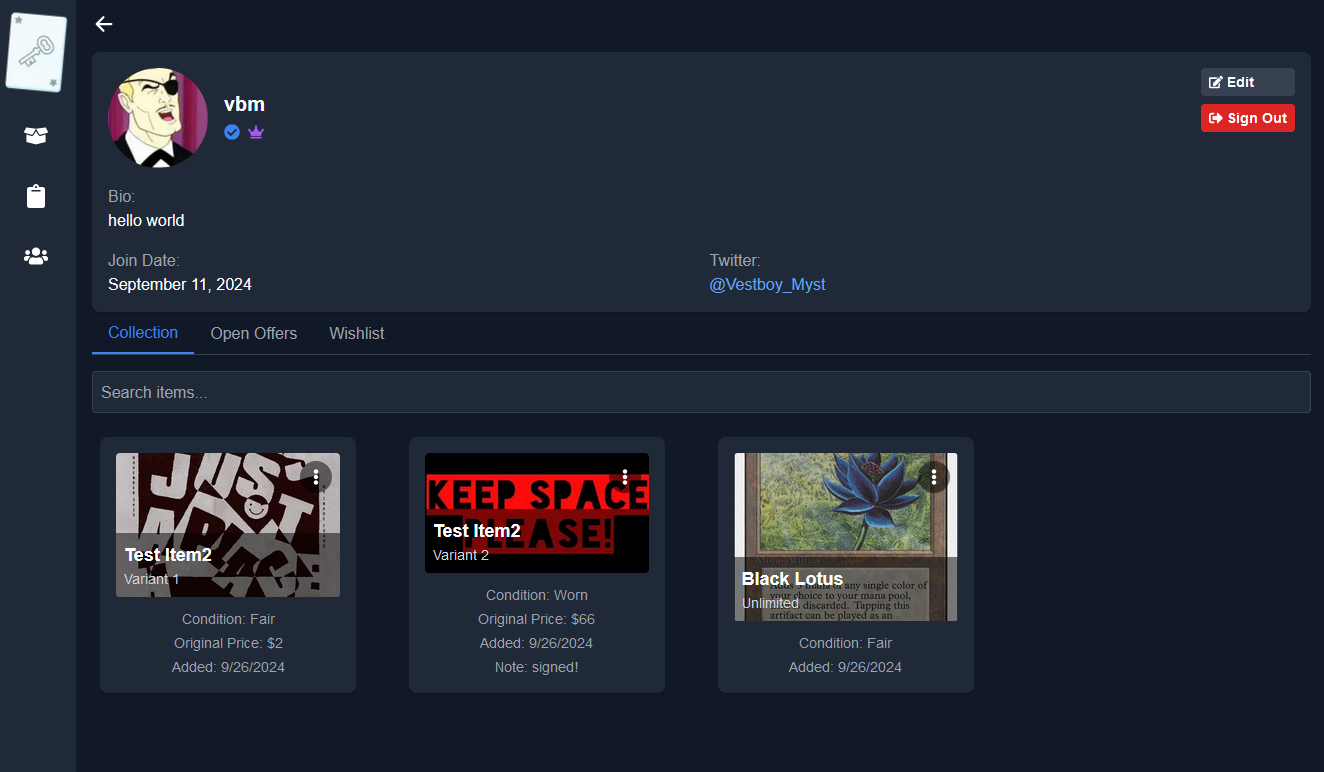Click 'September 11, 2024' join date
Image resolution: width=1324 pixels, height=772 pixels.
click(180, 285)
